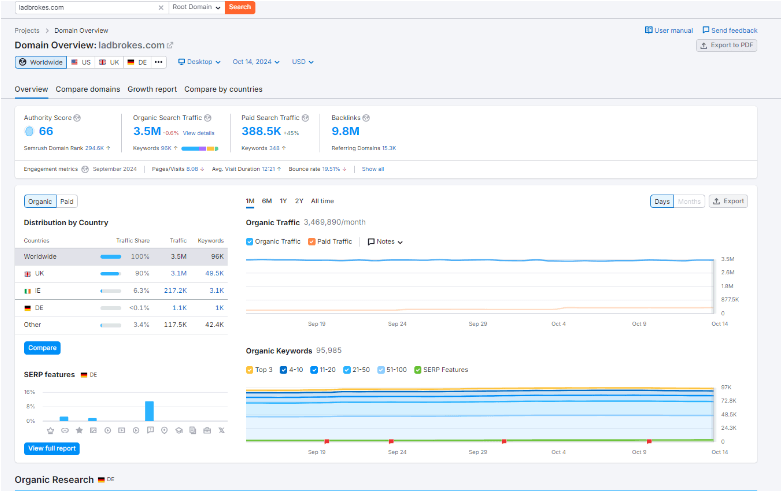The height and width of the screenshot is (492, 781).
Task: Click the rectangular video carousel SERP icon
Action: (122, 430)
